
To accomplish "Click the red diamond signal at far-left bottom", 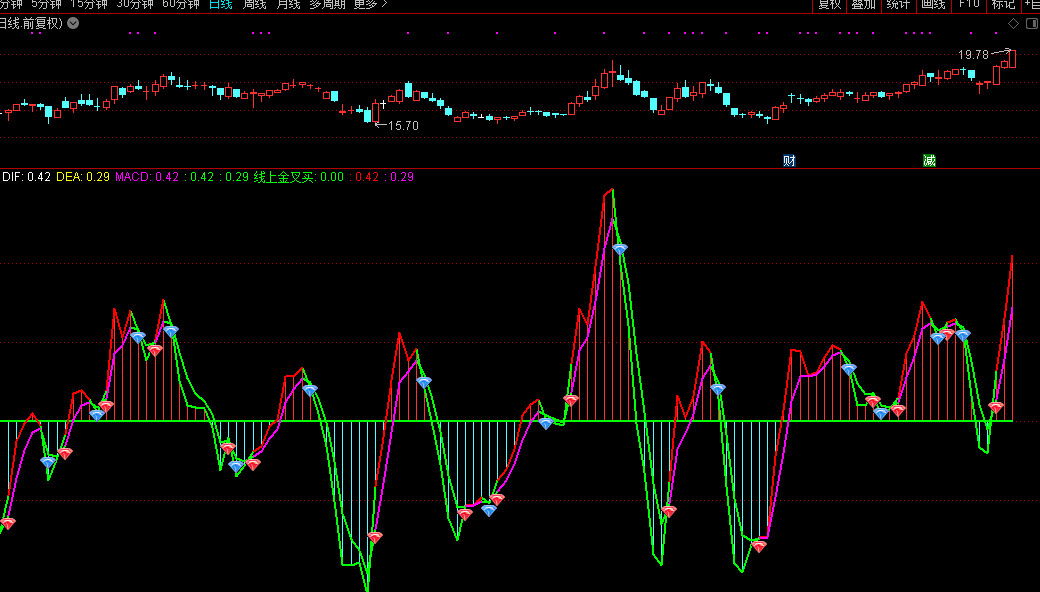I will pos(8,523).
